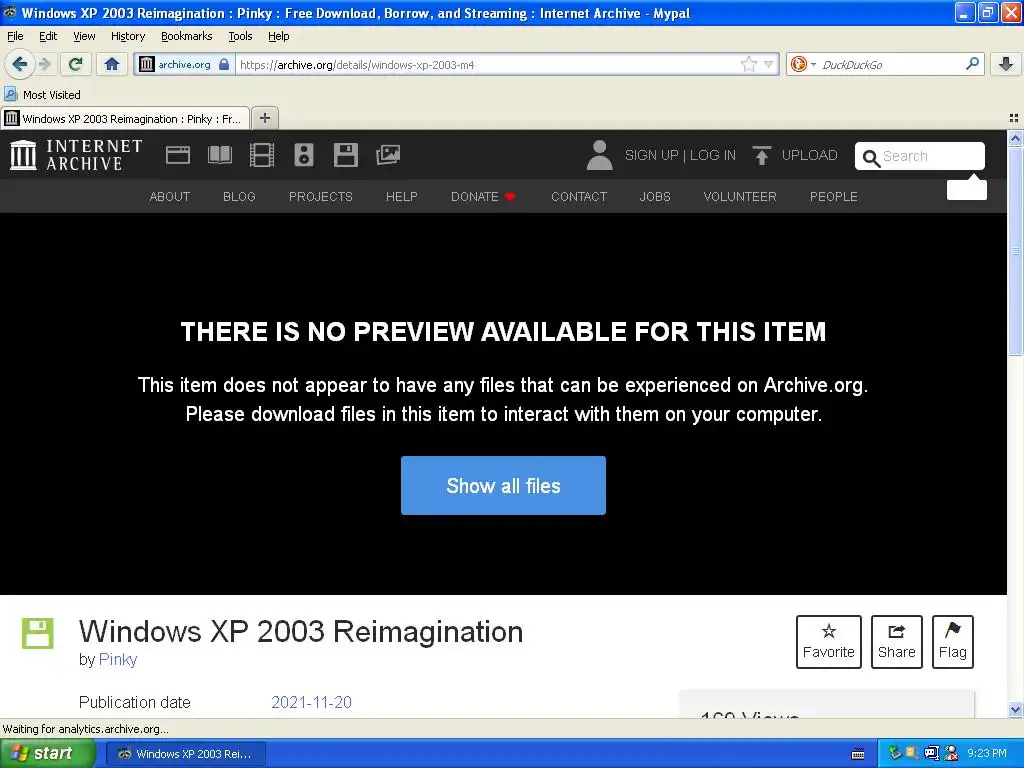The width and height of the screenshot is (1024, 768).
Task: Open the Bookmarks menu
Action: (x=187, y=36)
